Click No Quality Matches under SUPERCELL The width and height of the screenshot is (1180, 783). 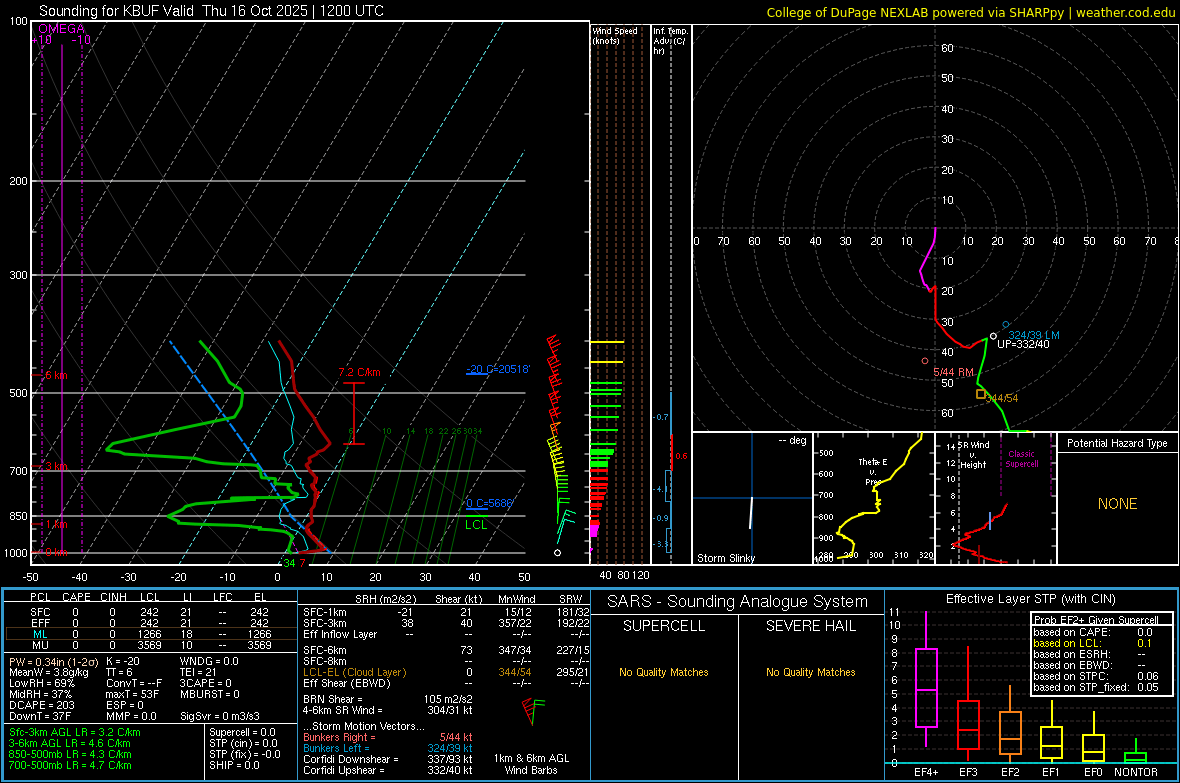click(664, 672)
